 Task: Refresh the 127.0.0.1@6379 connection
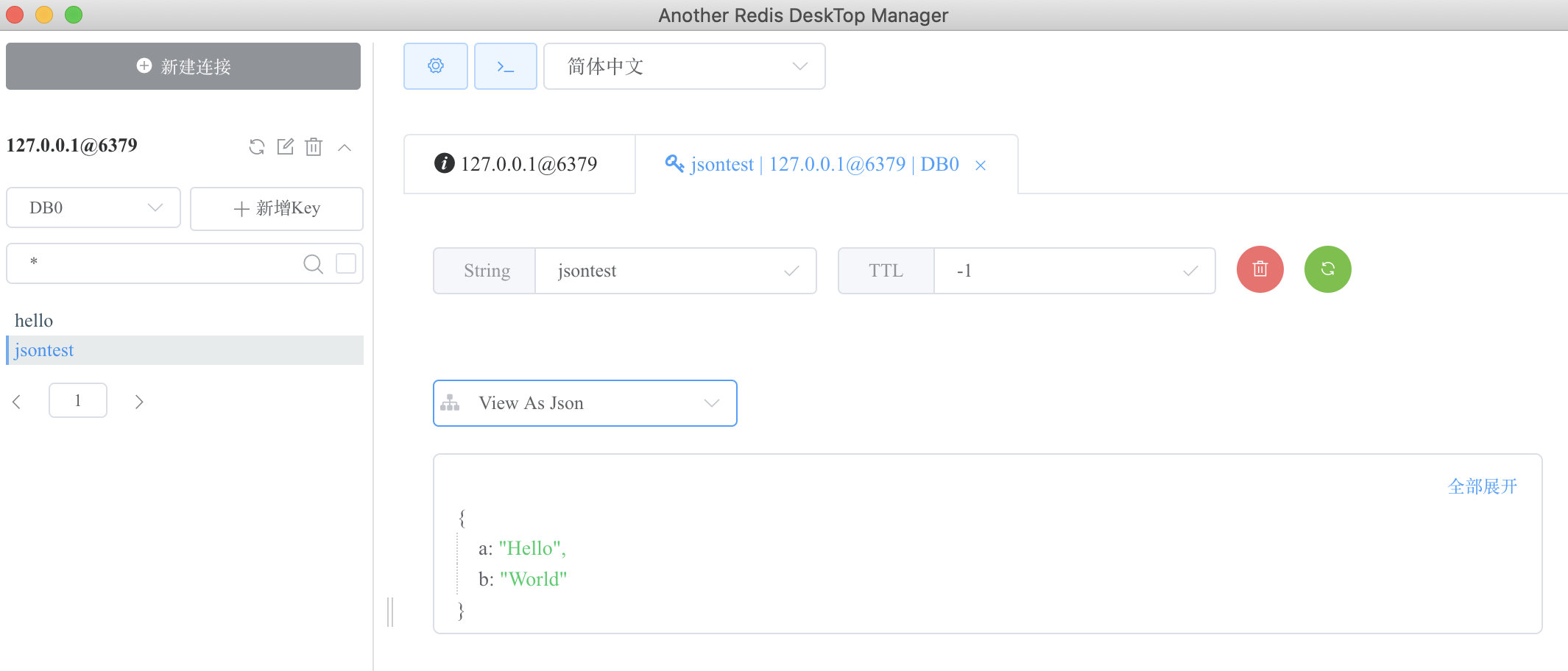[256, 146]
